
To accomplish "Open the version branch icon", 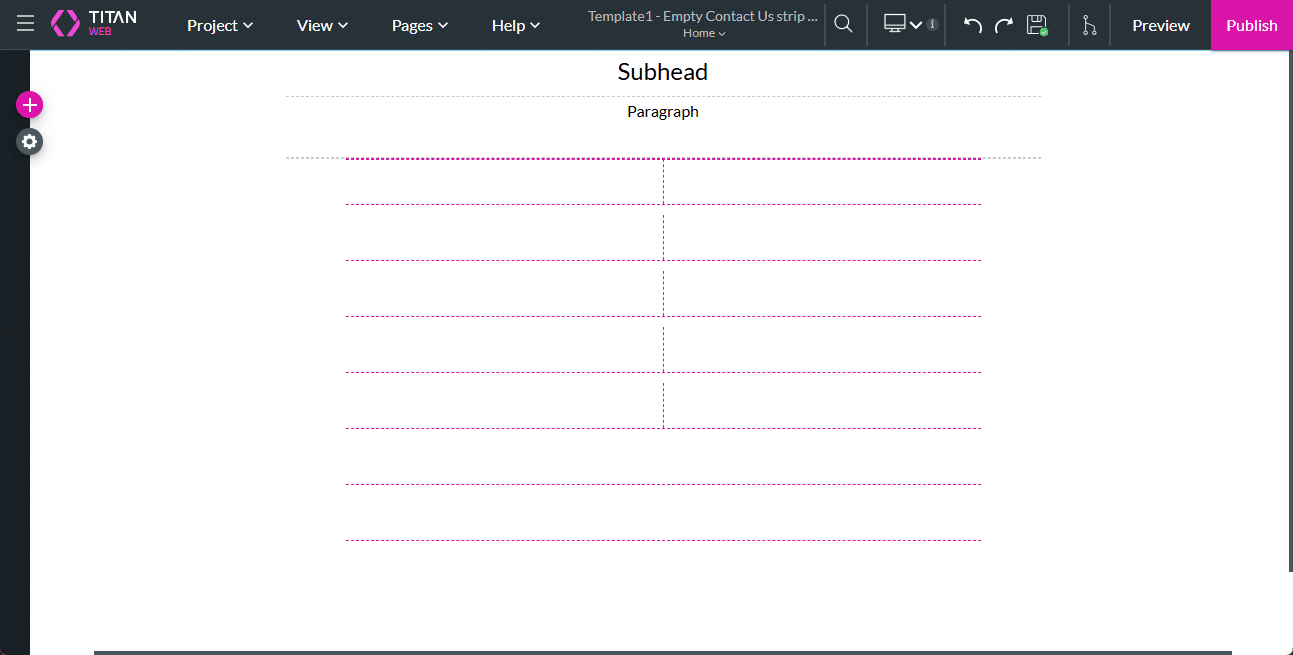I will click(x=1089, y=25).
